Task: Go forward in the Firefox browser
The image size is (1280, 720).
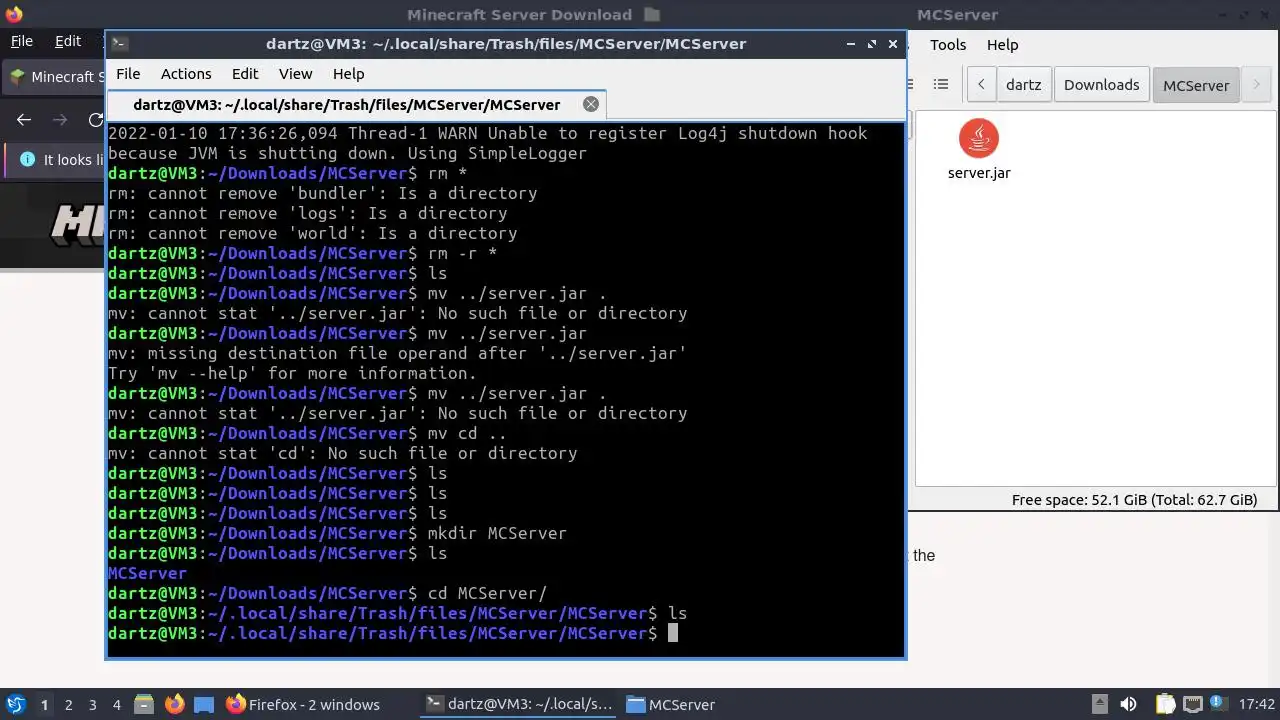Action: coord(60,120)
